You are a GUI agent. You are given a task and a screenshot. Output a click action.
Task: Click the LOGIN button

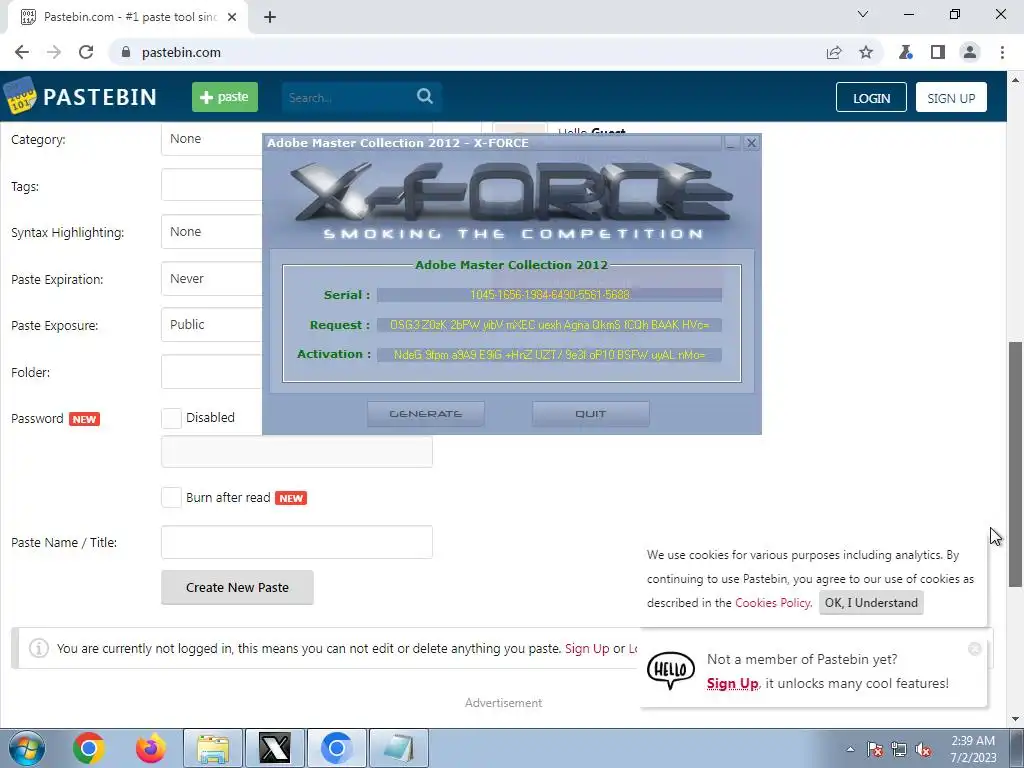tap(871, 97)
